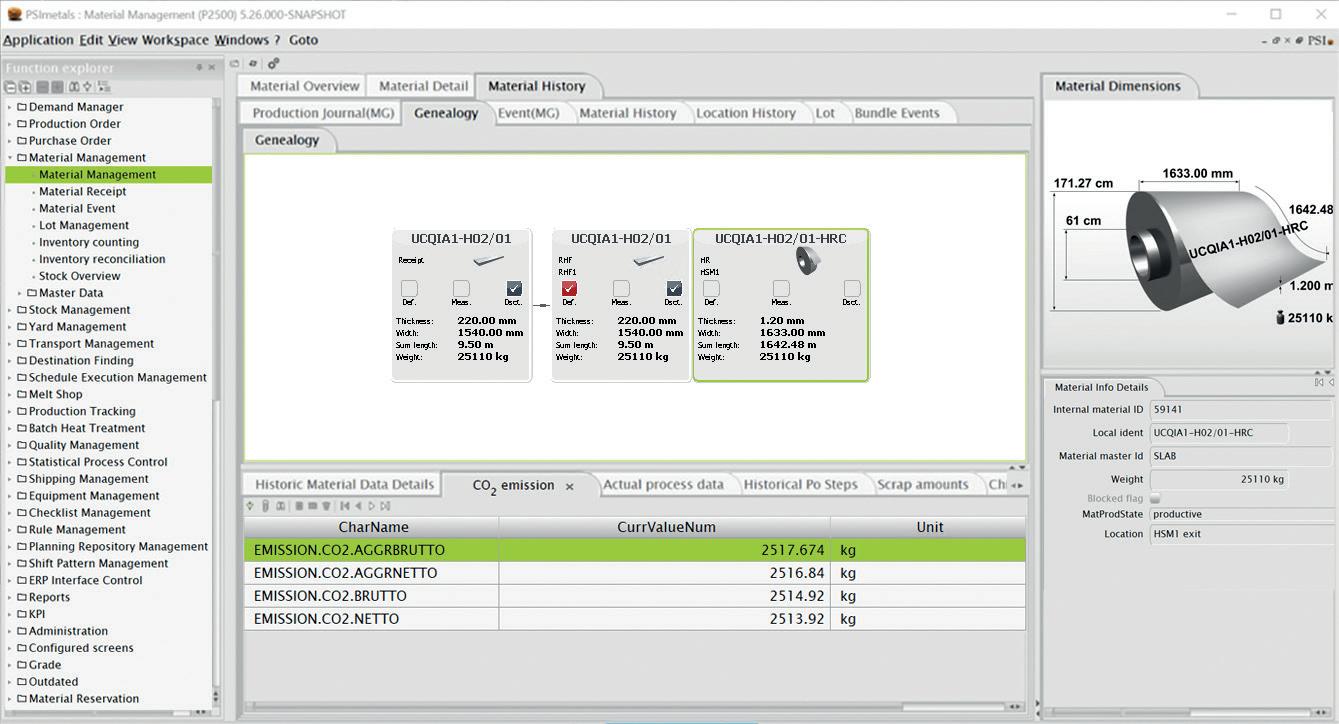The height and width of the screenshot is (724, 1339).
Task: Select the EMISSION.CO2.NETTO row
Action: (x=635, y=619)
